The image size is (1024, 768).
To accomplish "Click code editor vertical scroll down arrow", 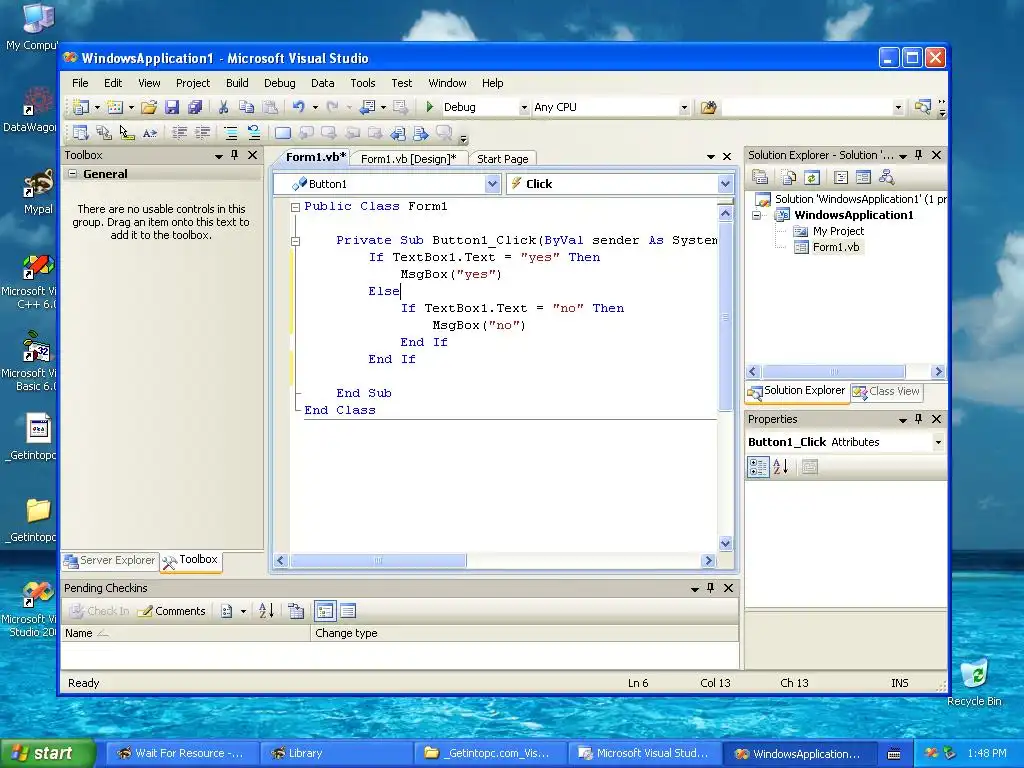I will pyautogui.click(x=725, y=543).
